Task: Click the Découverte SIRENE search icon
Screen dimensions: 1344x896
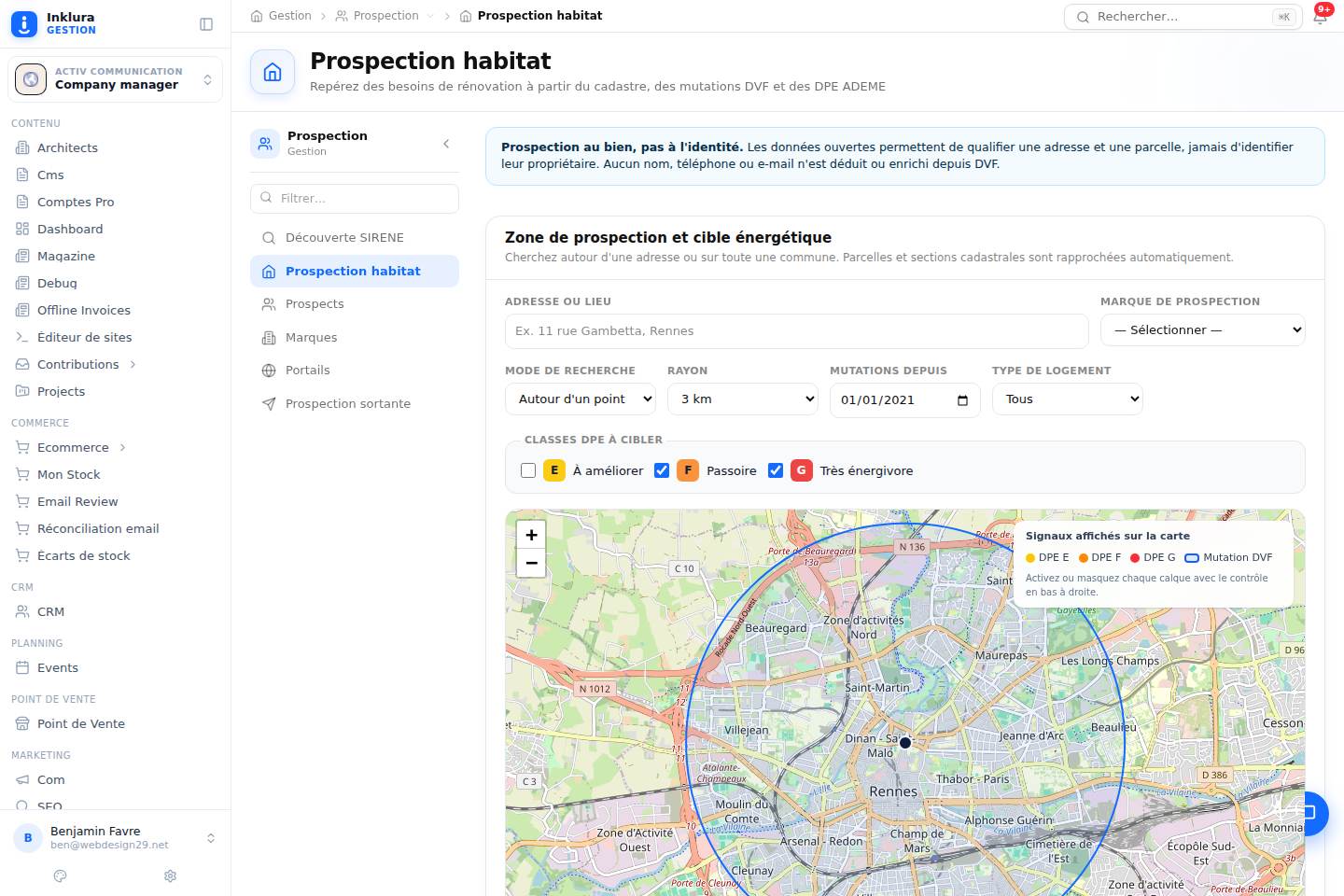Action: (x=269, y=238)
